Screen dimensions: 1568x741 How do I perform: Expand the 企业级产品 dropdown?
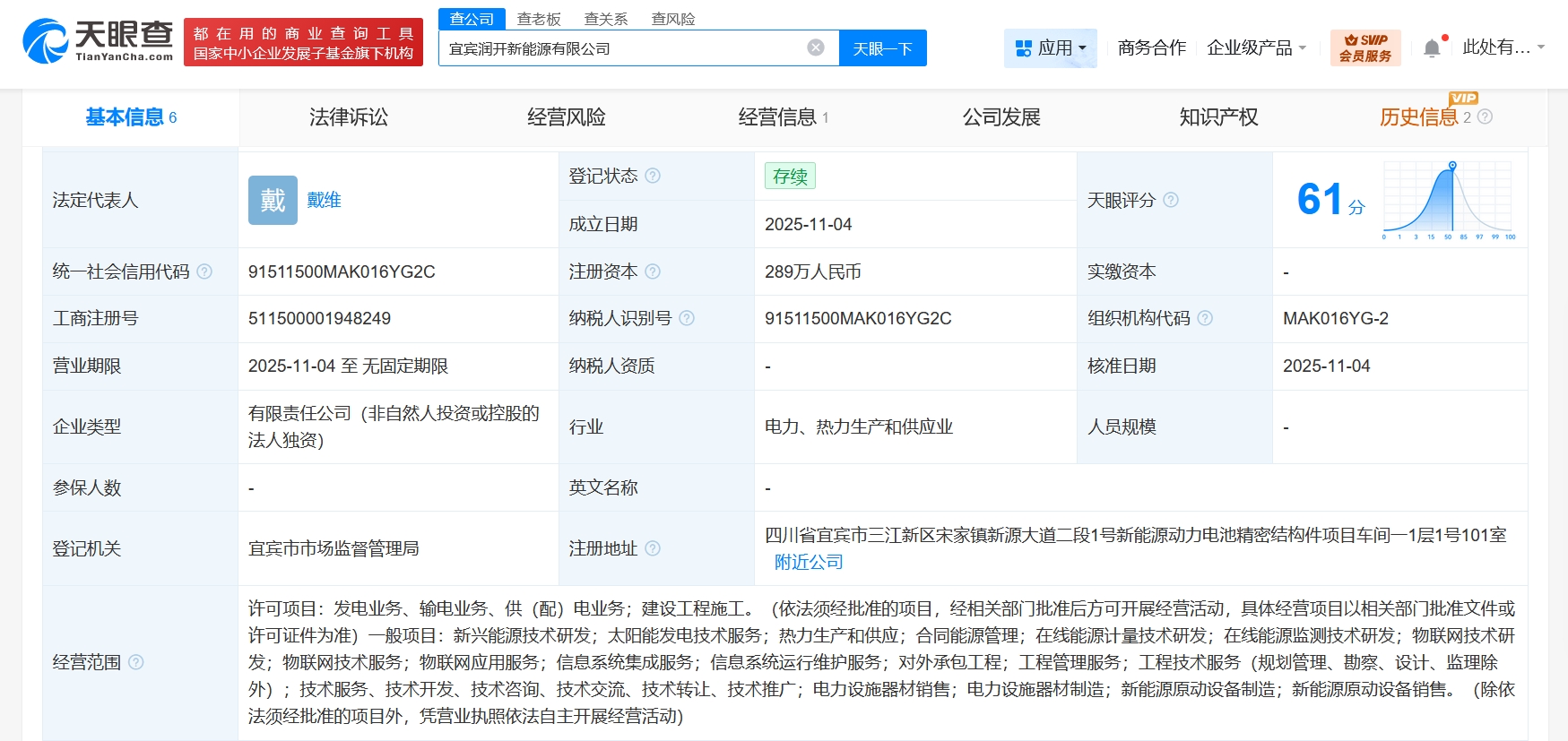[x=1256, y=47]
